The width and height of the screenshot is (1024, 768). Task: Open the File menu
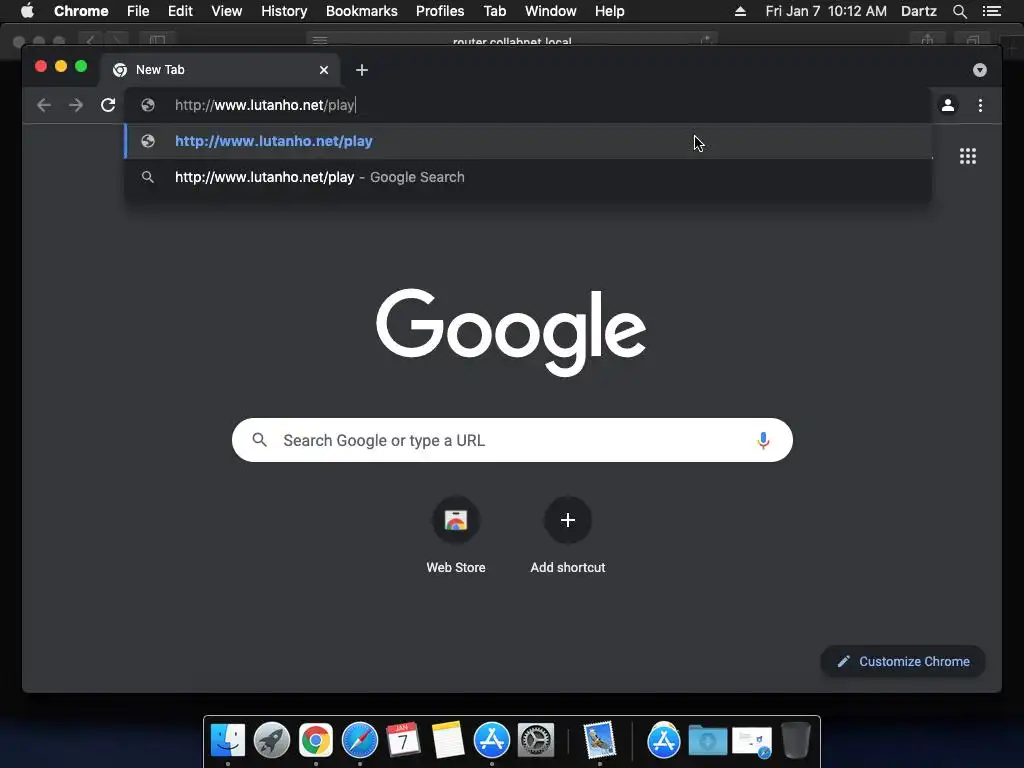click(x=138, y=11)
